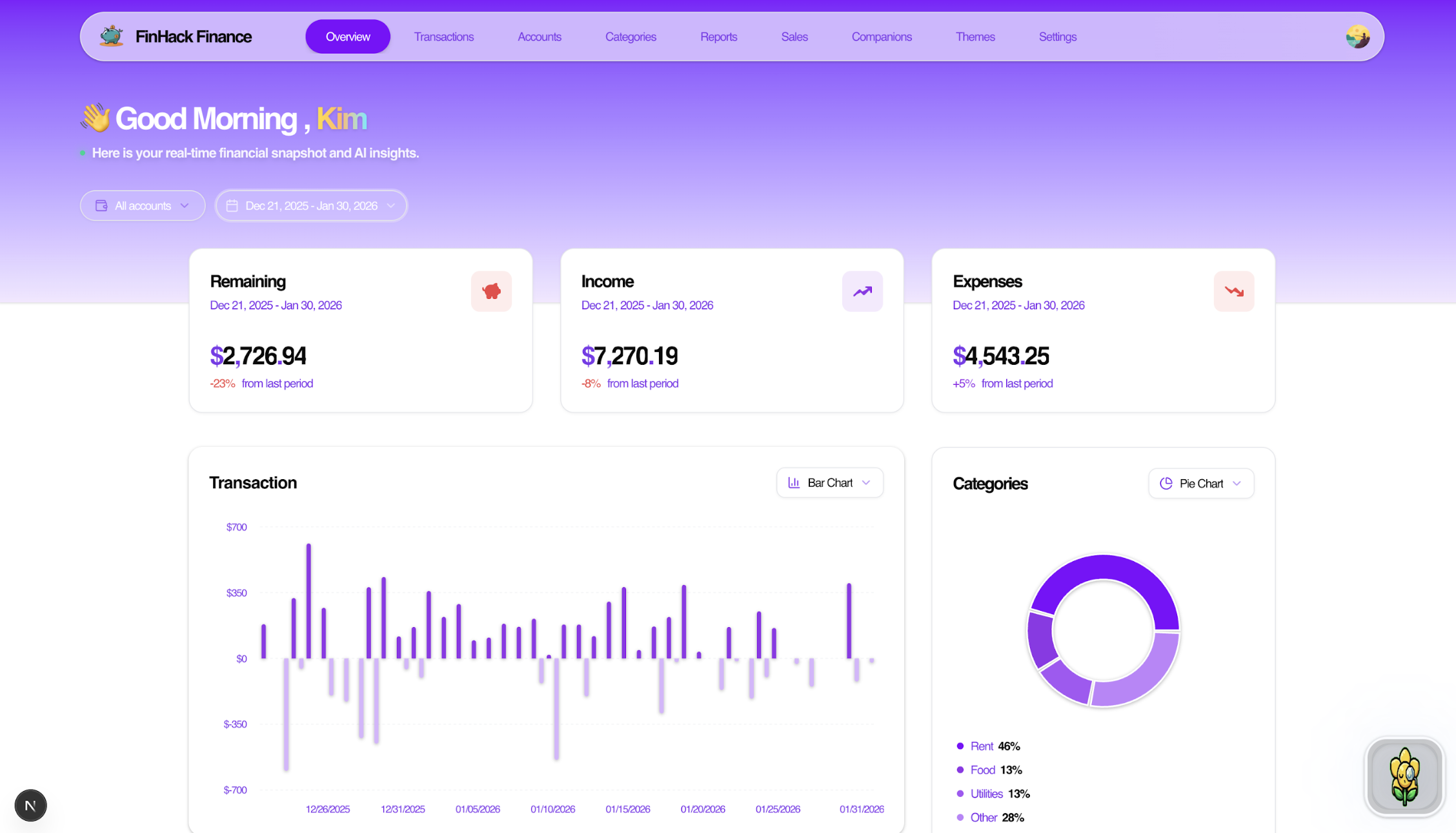Open the user profile avatar
The height and width of the screenshot is (833, 1456).
(x=1357, y=37)
